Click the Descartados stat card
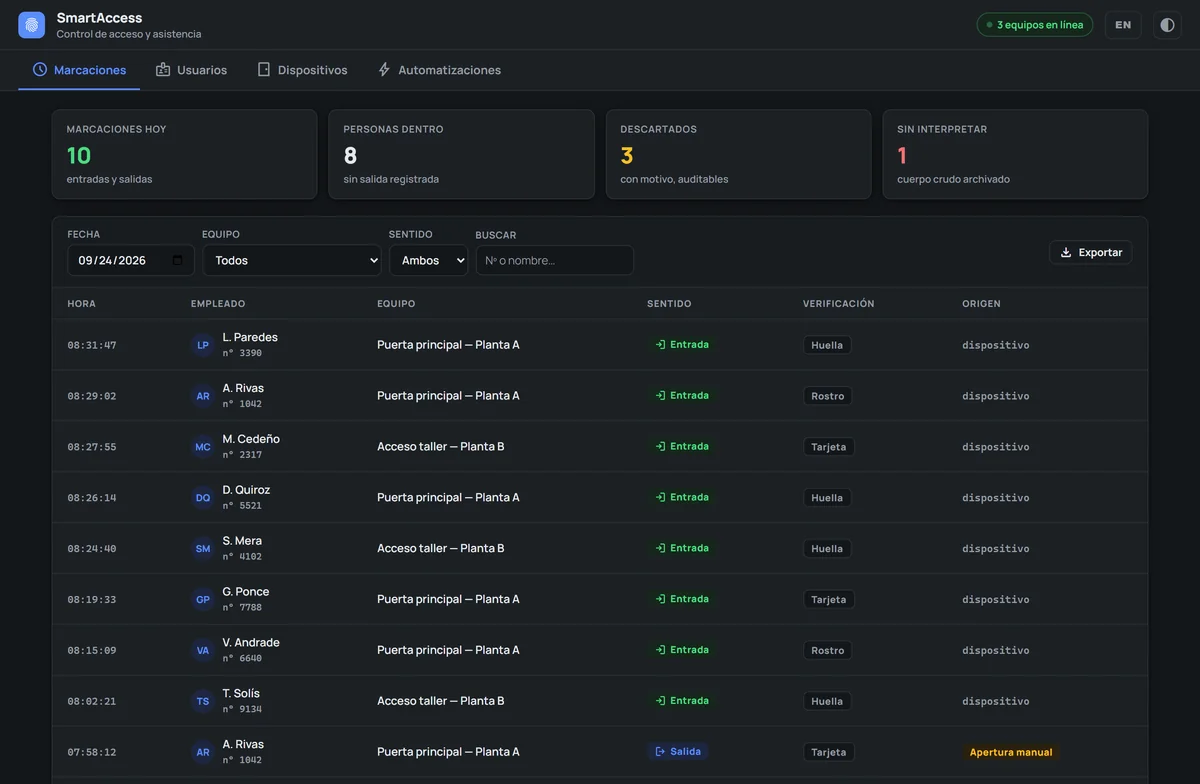This screenshot has width=1200, height=784. tap(738, 154)
